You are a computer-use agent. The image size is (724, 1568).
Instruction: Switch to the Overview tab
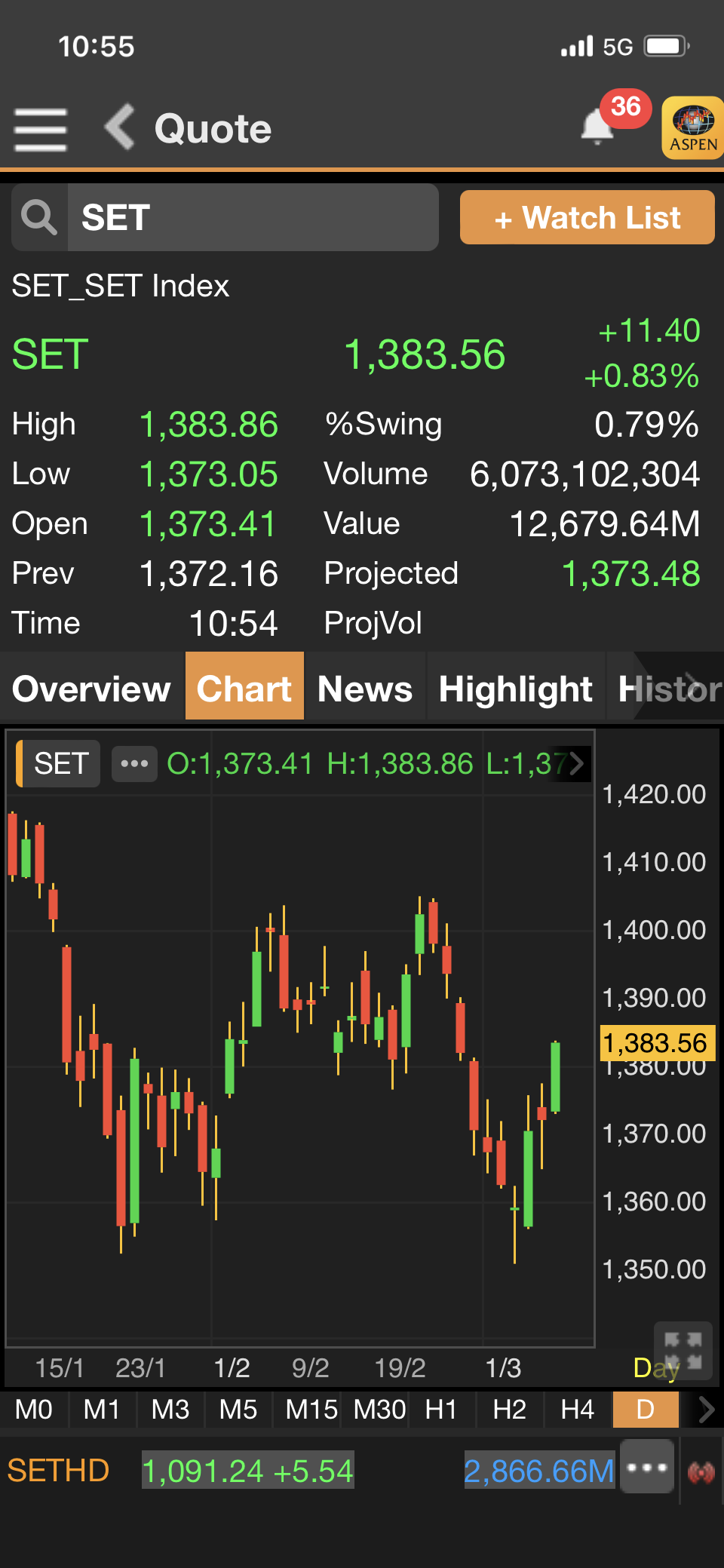pos(92,689)
